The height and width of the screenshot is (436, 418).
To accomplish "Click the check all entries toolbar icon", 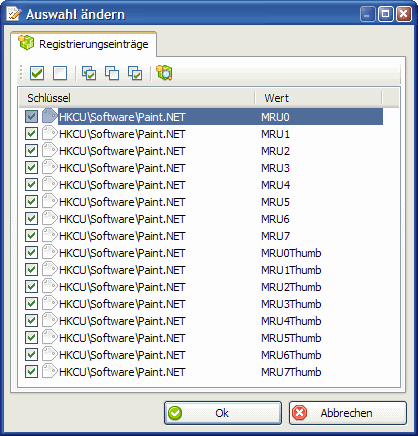I will pos(37,73).
